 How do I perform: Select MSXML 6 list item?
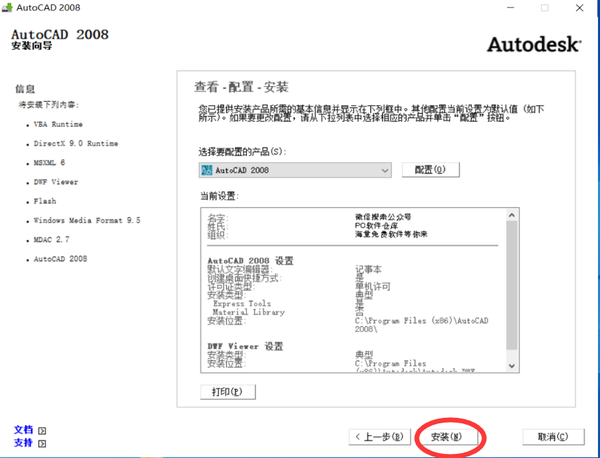pyautogui.click(x=49, y=163)
